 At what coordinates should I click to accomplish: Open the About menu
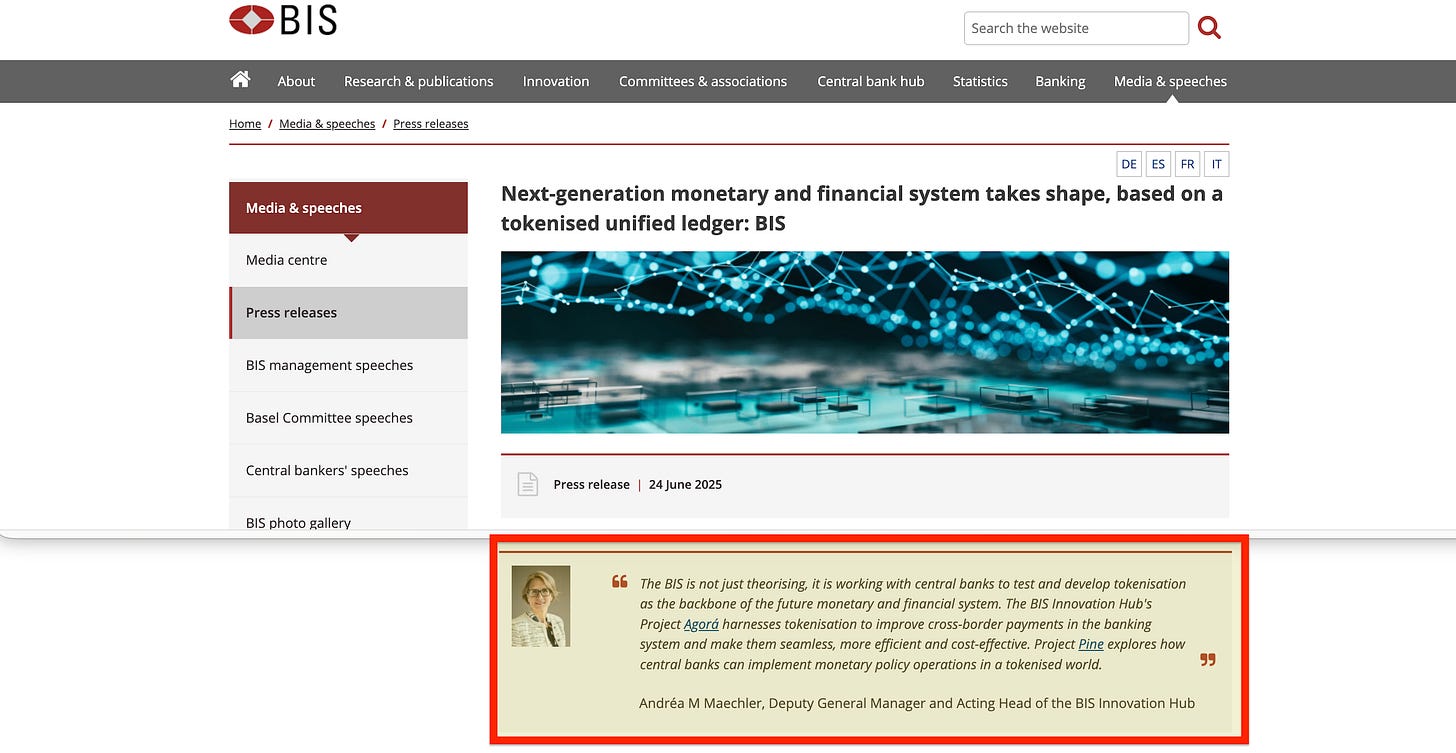(296, 81)
